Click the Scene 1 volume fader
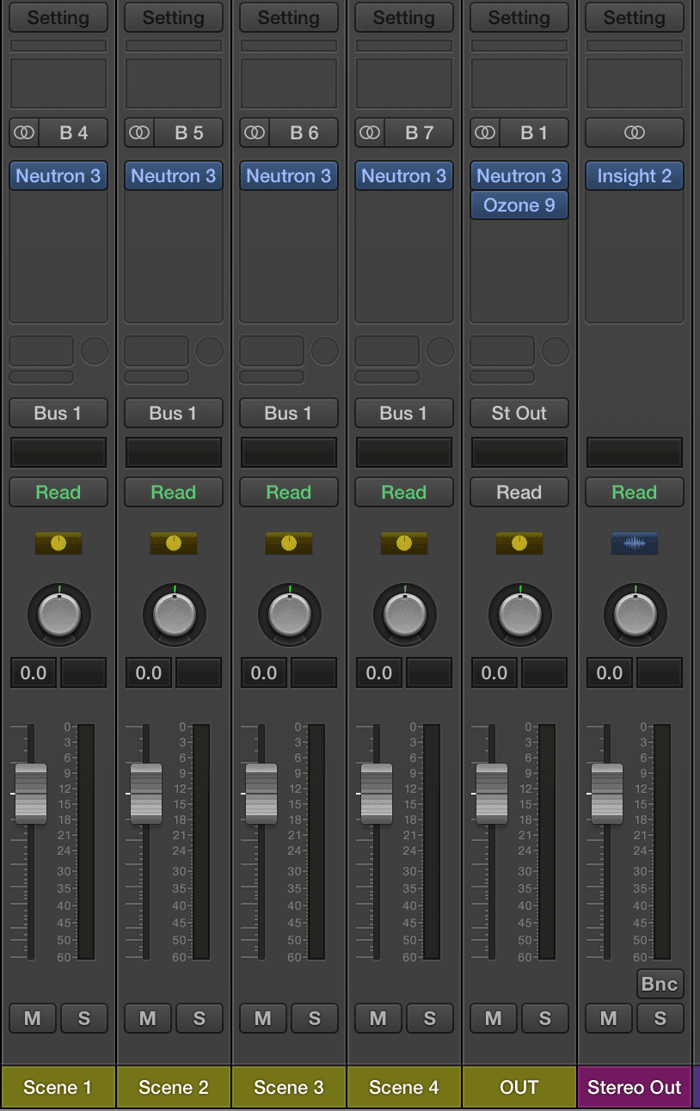This screenshot has height=1111, width=700. click(x=30, y=794)
